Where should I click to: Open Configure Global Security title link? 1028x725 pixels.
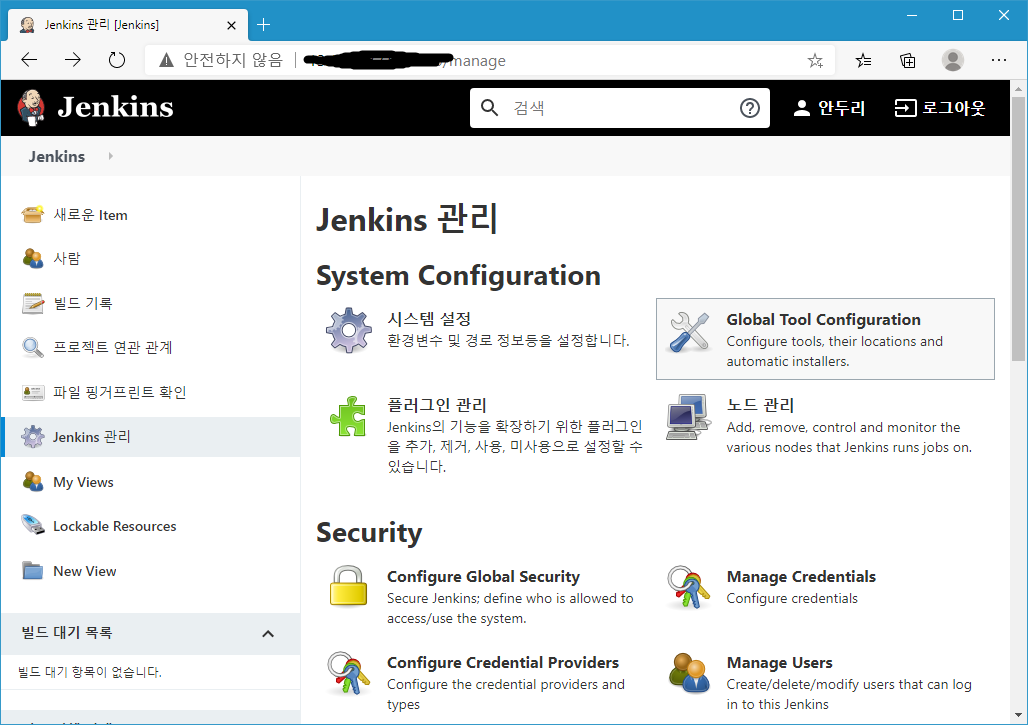point(483,576)
